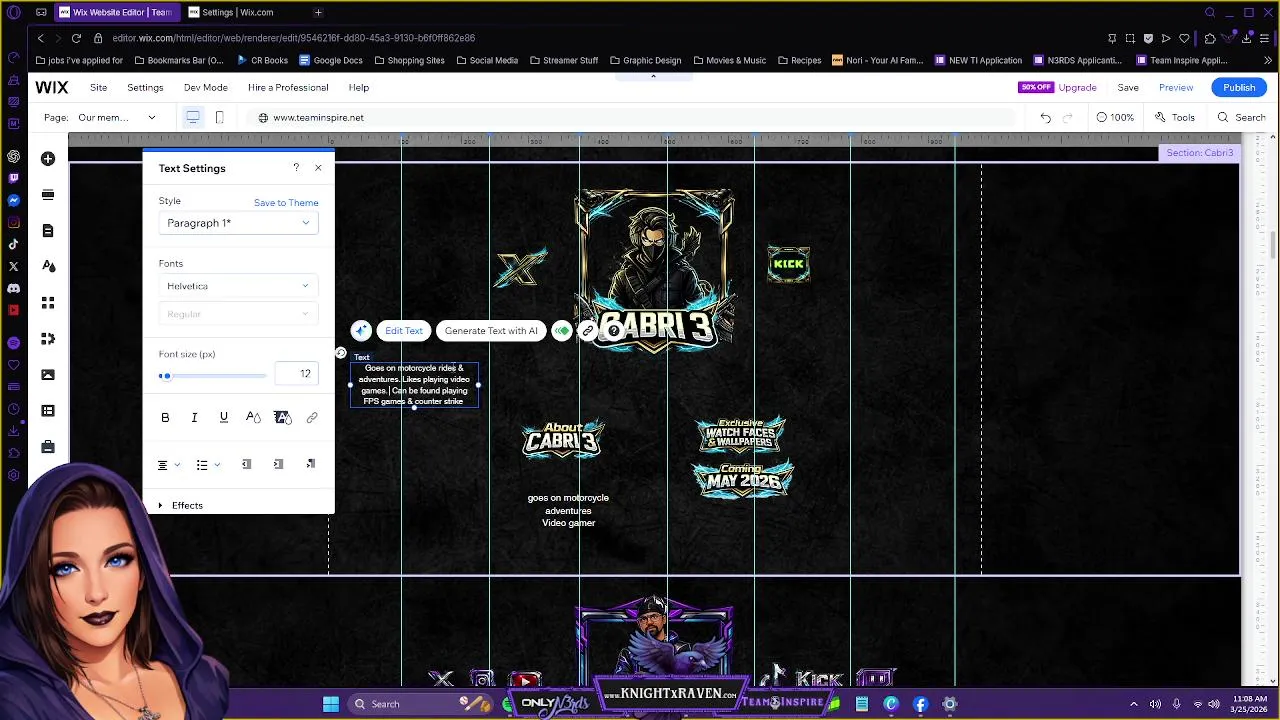Click the Save to Theme link
Viewport: 1280px width, 720px height.
click(286, 203)
